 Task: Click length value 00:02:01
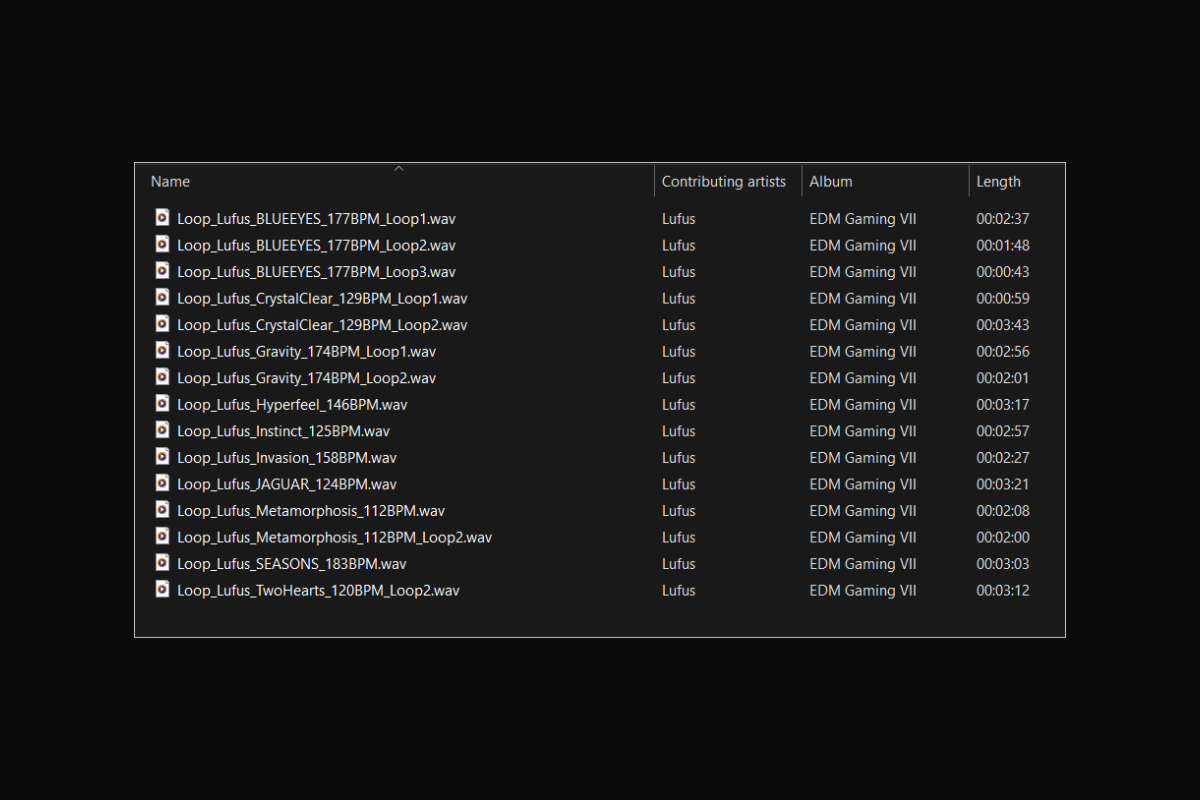coord(1003,378)
